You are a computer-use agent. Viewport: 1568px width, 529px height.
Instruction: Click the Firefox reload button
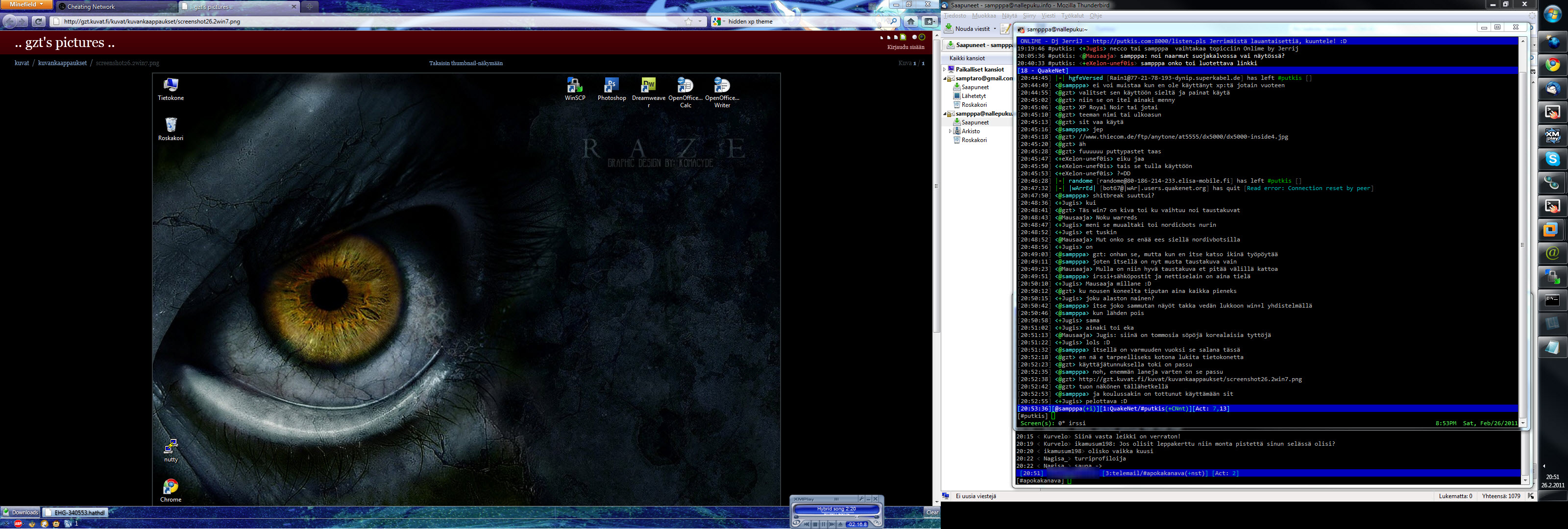(x=38, y=21)
